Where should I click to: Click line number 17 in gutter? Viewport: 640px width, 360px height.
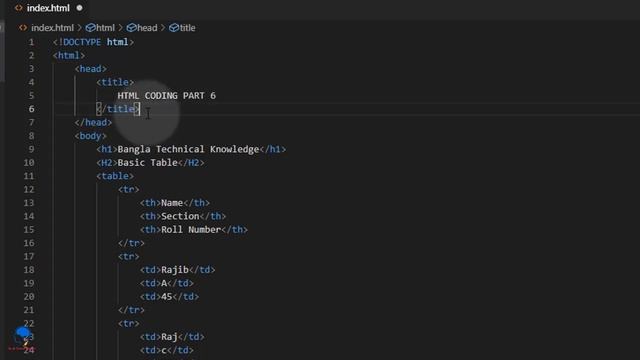pos(29,256)
